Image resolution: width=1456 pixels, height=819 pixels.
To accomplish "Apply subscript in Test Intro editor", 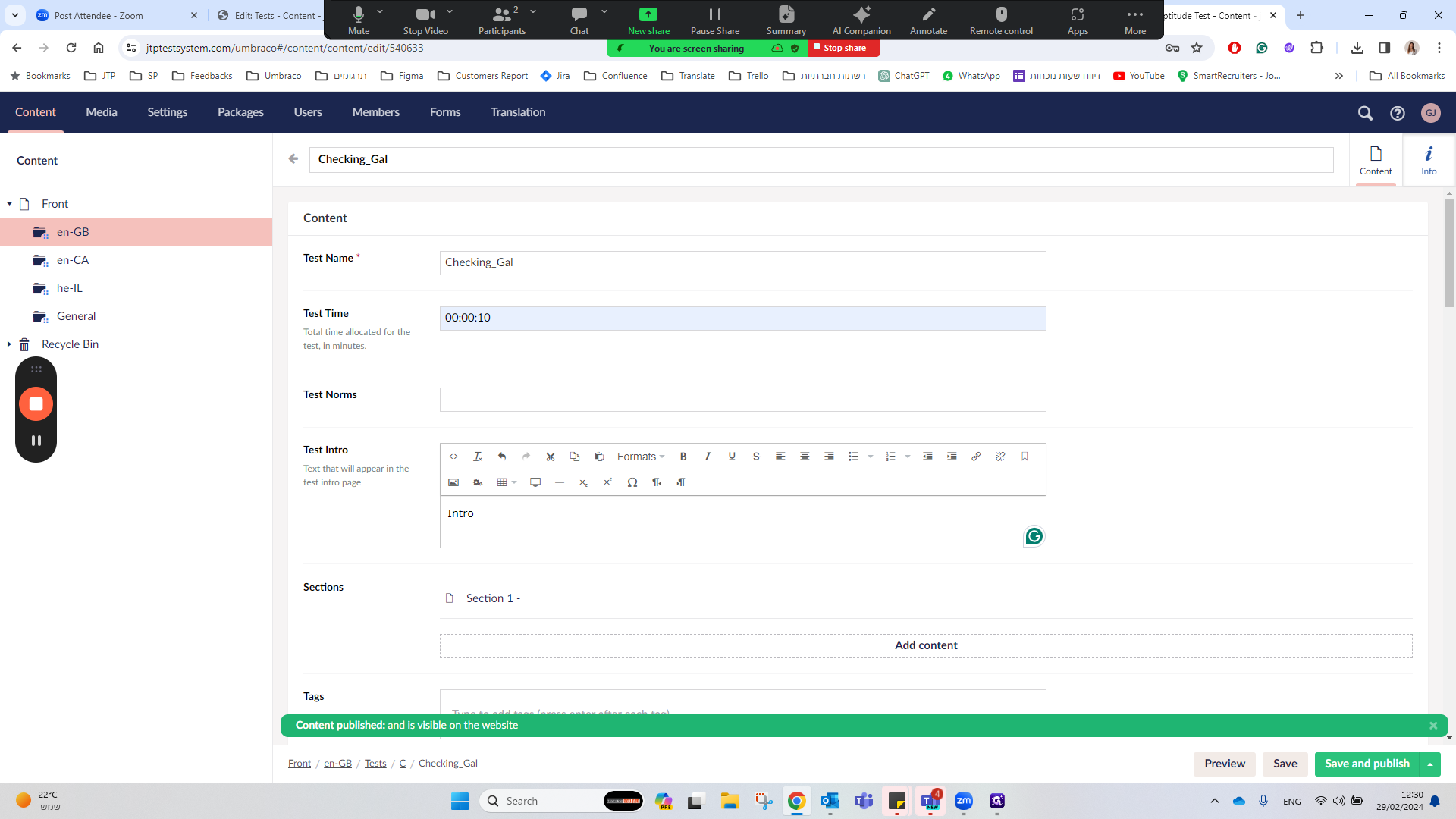I will [583, 482].
